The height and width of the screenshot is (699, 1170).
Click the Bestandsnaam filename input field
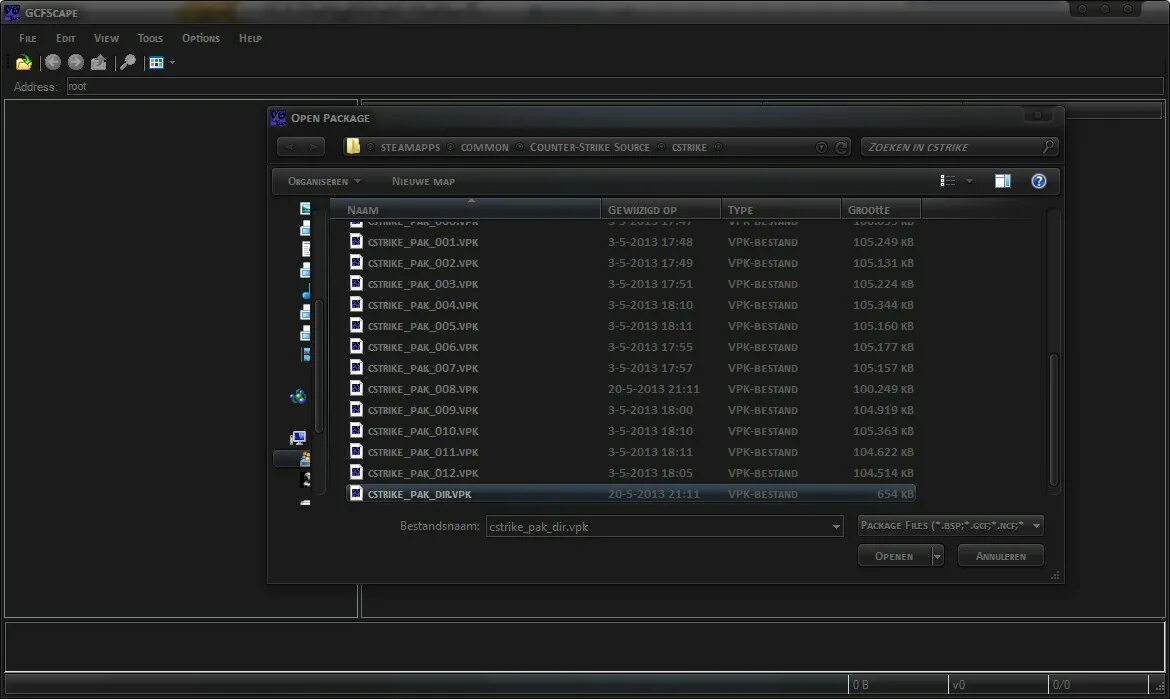657,527
